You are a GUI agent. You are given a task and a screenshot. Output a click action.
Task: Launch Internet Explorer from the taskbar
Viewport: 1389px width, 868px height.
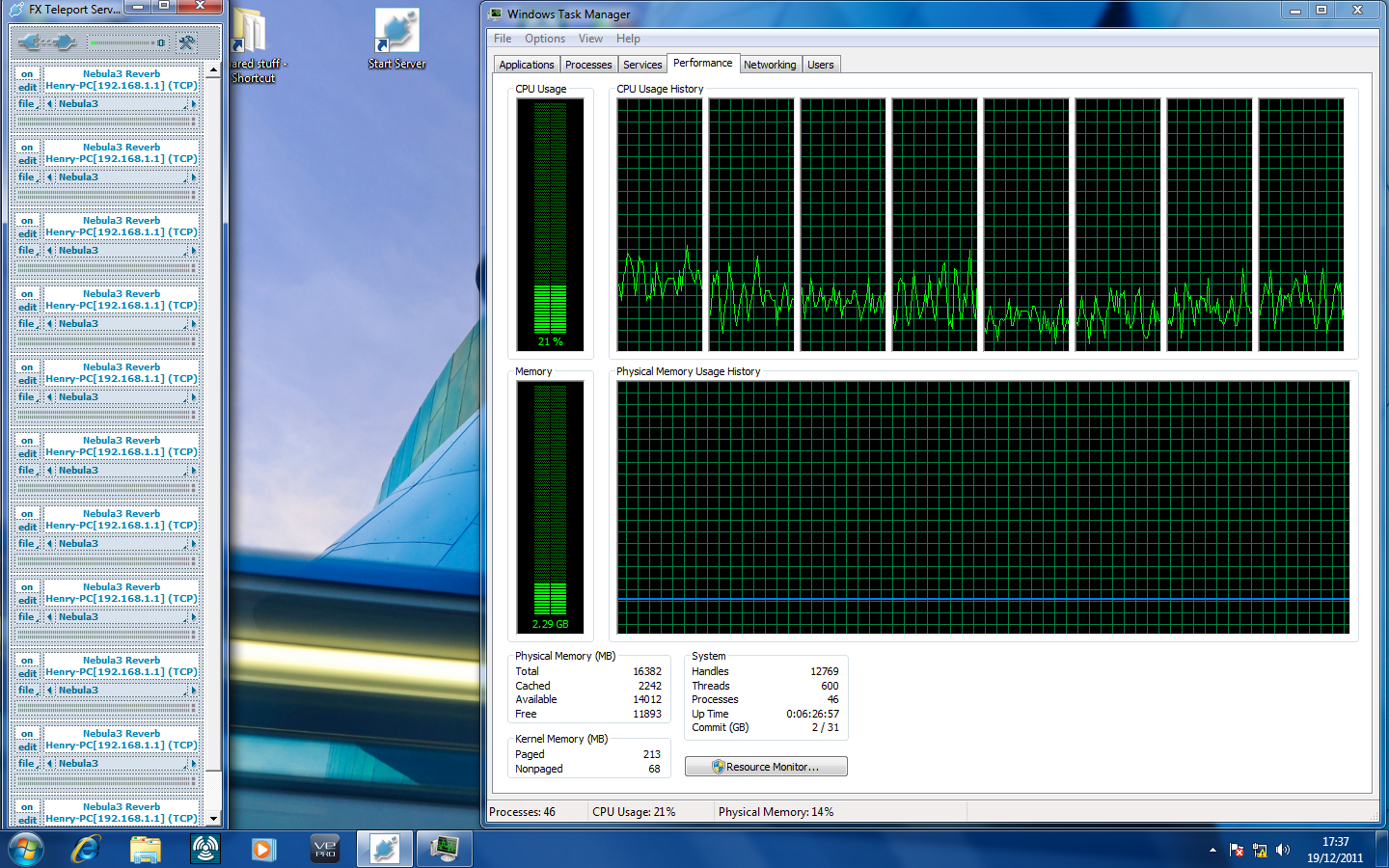(86, 849)
